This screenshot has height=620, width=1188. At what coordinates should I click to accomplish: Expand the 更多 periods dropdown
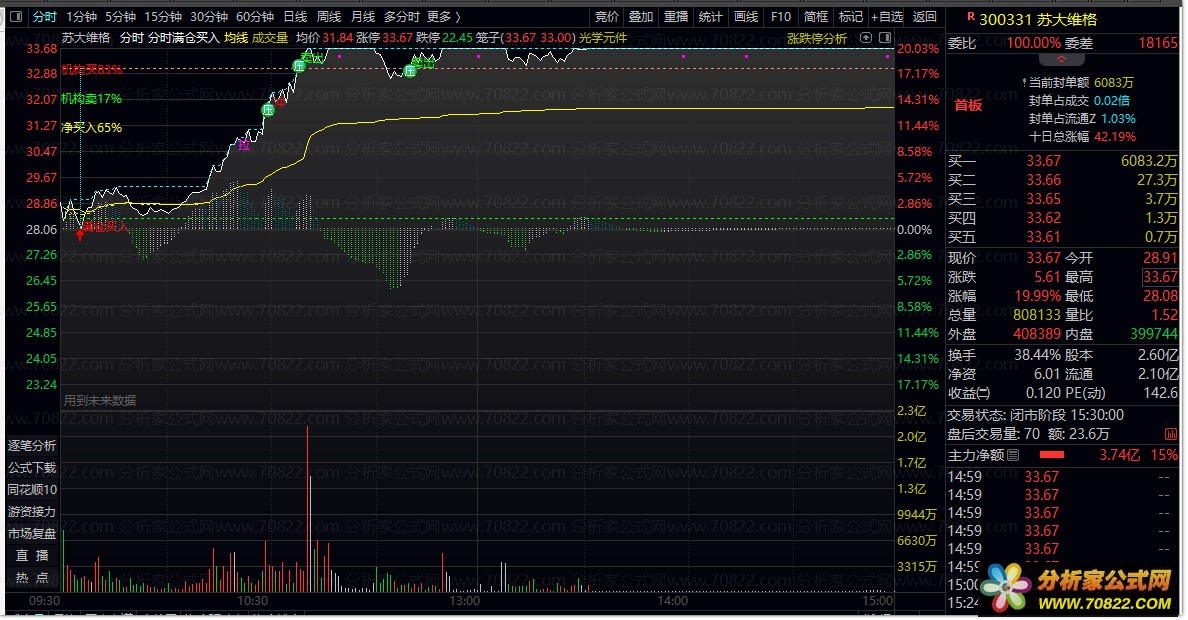point(444,17)
